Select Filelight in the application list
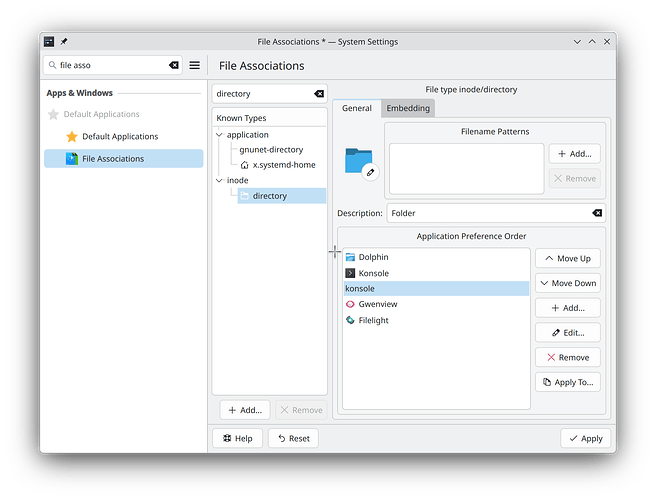The width and height of the screenshot is (655, 500). (373, 320)
